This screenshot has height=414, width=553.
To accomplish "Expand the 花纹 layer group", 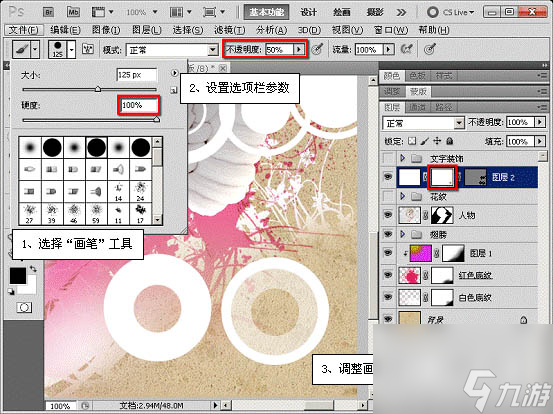I will pyautogui.click(x=402, y=196).
